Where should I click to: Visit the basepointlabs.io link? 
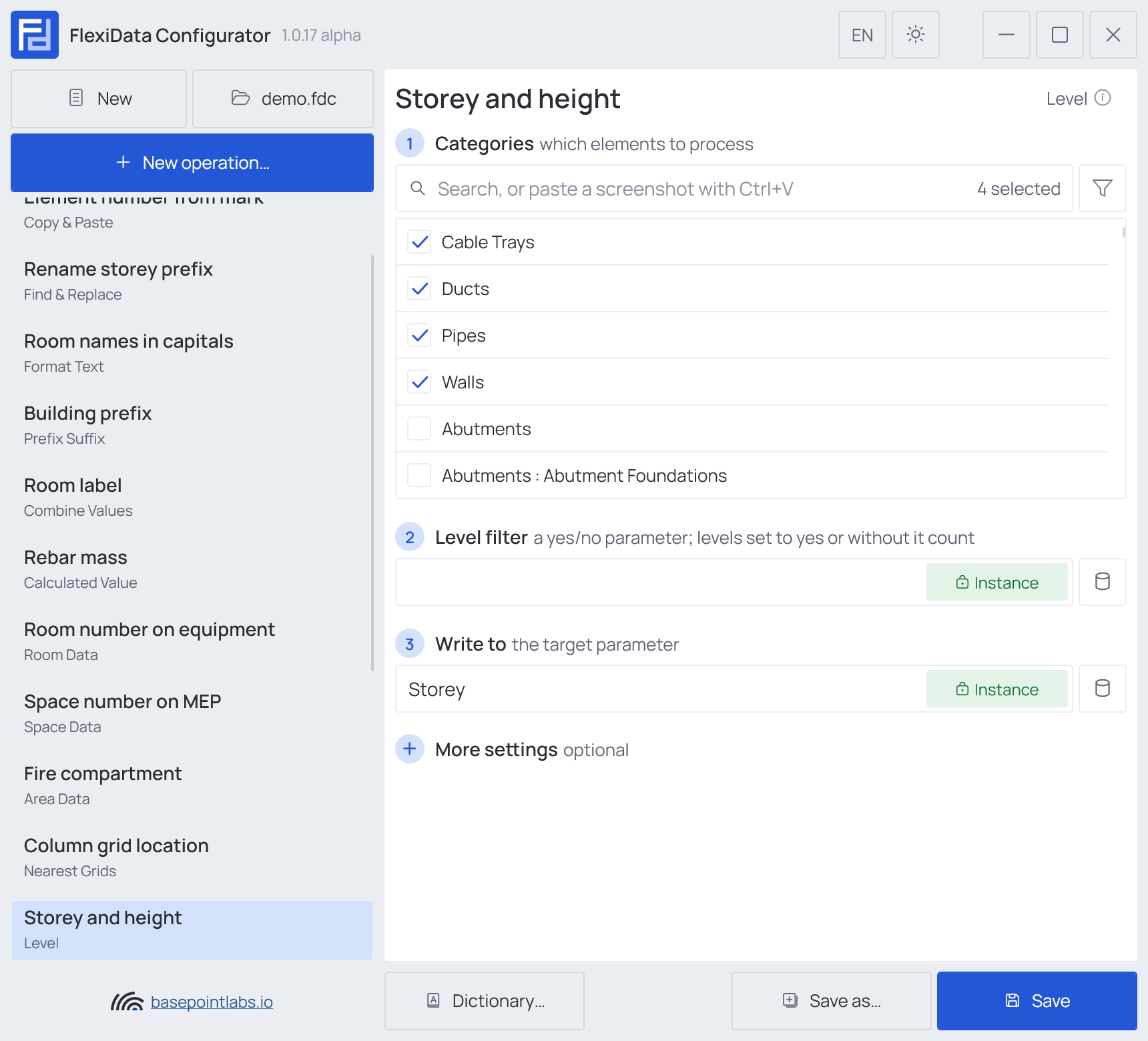pos(212,1002)
